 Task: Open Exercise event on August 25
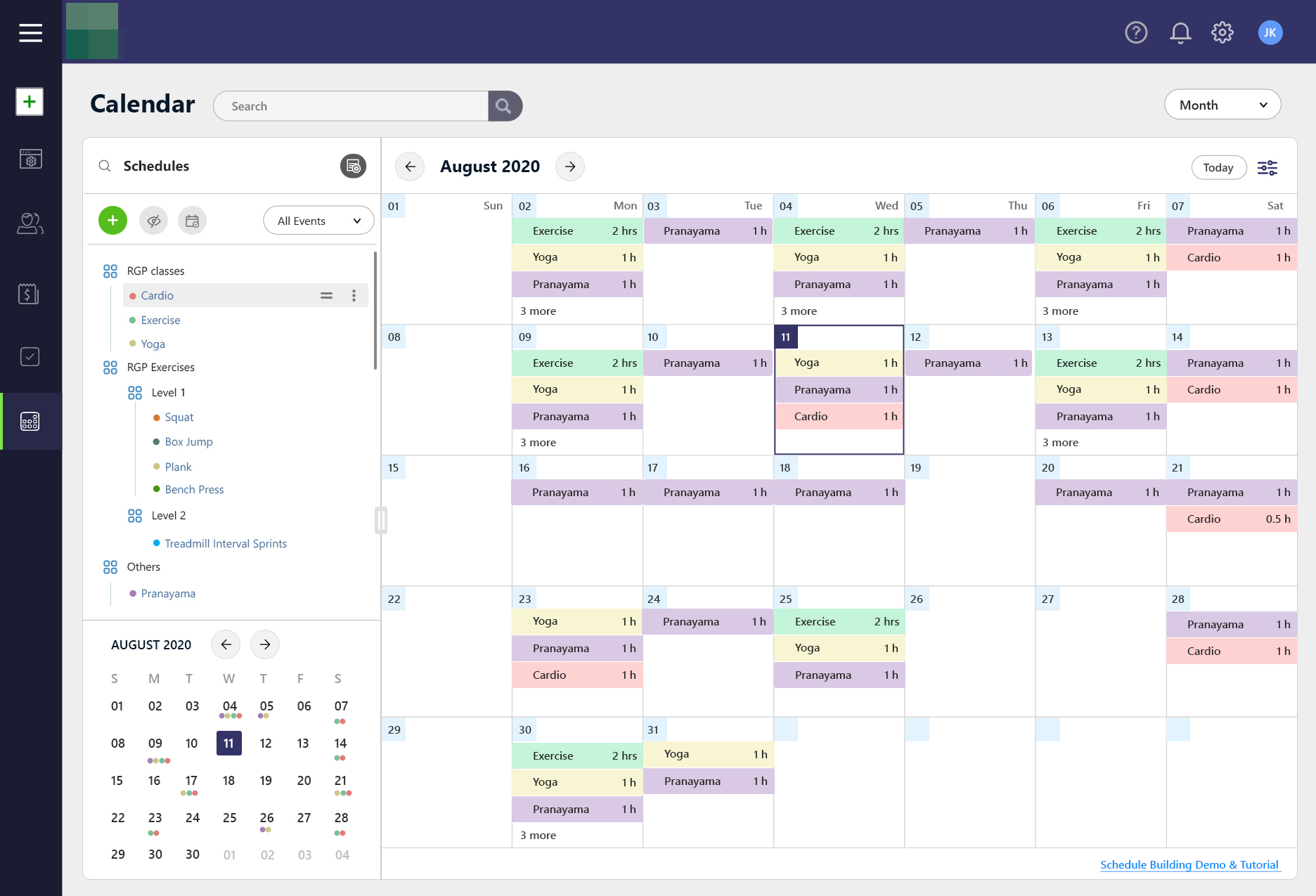(839, 622)
